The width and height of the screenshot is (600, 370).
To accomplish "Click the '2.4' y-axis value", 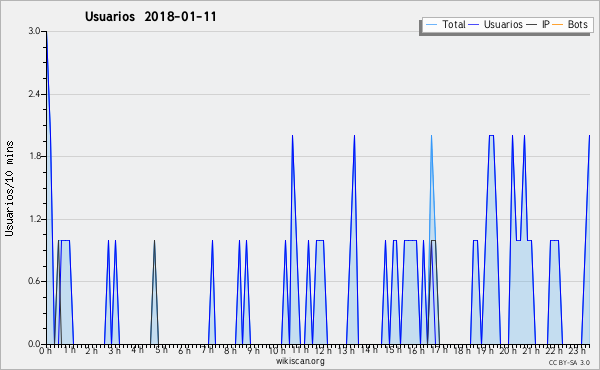I will pyautogui.click(x=34, y=94).
